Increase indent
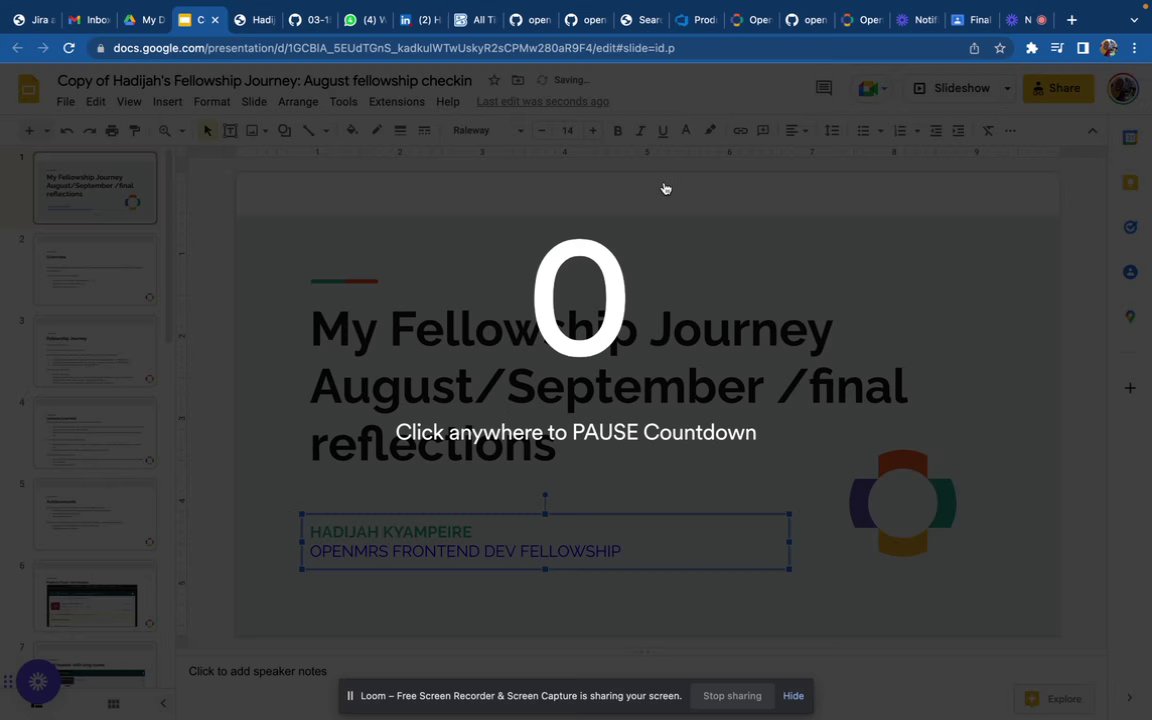This screenshot has height=720, width=1152. click(958, 131)
